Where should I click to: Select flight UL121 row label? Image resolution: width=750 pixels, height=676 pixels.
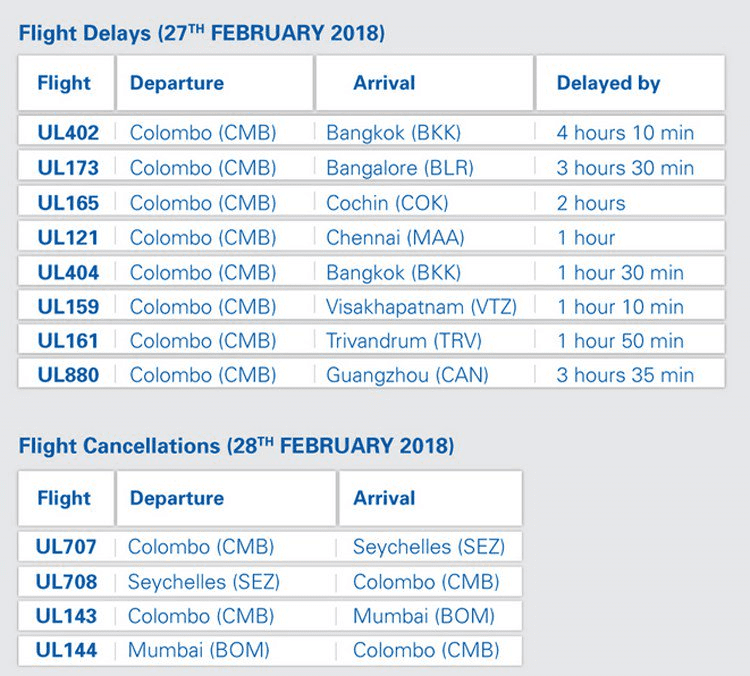tap(68, 238)
